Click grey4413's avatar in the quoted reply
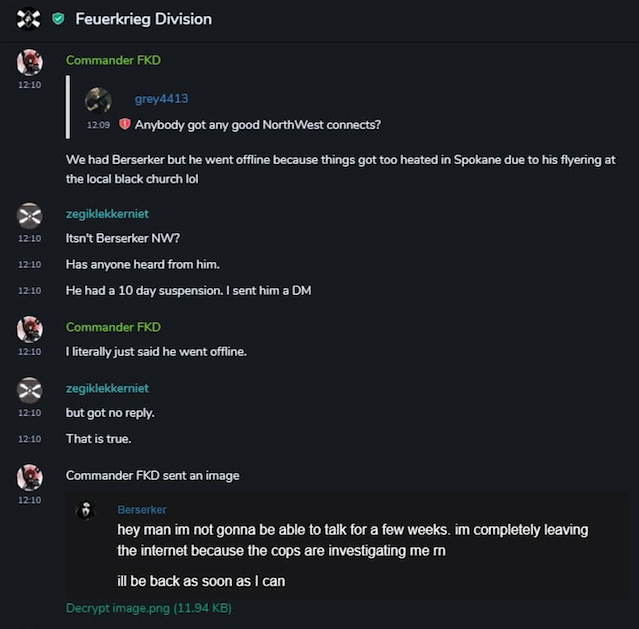This screenshot has height=629, width=639. click(x=98, y=100)
